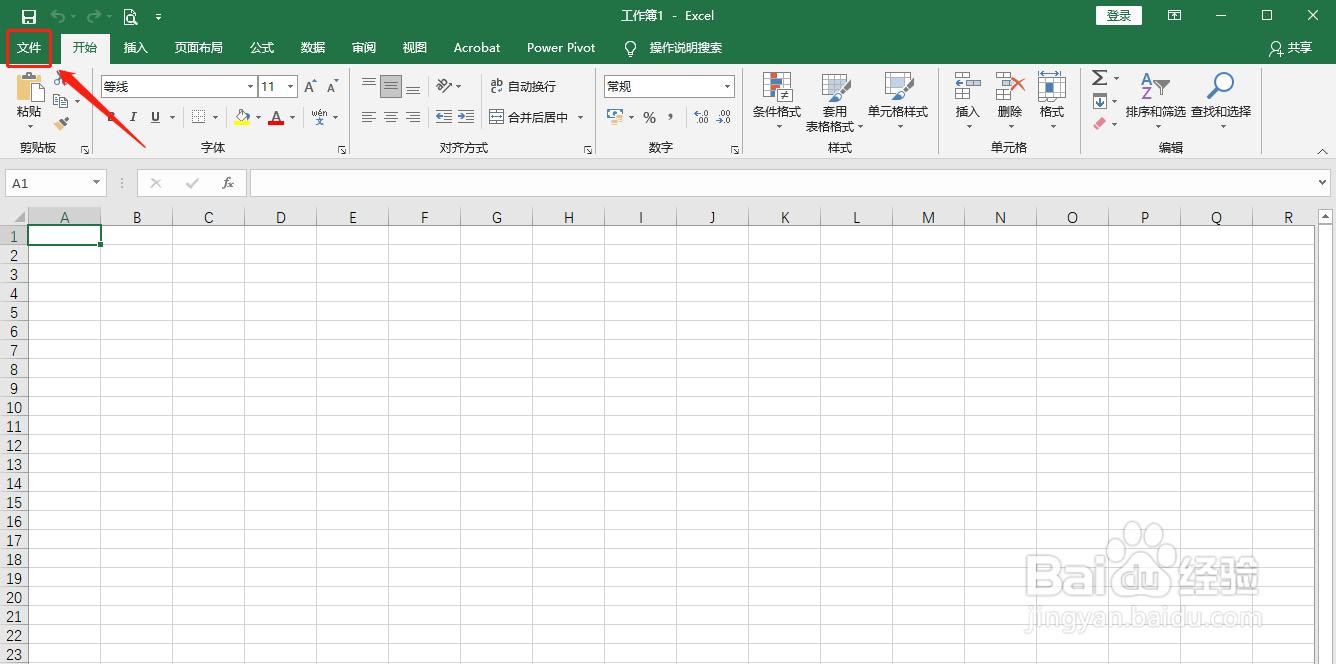The width and height of the screenshot is (1336, 664).
Task: Switch to the 插入 (Insert) tab
Action: [136, 48]
